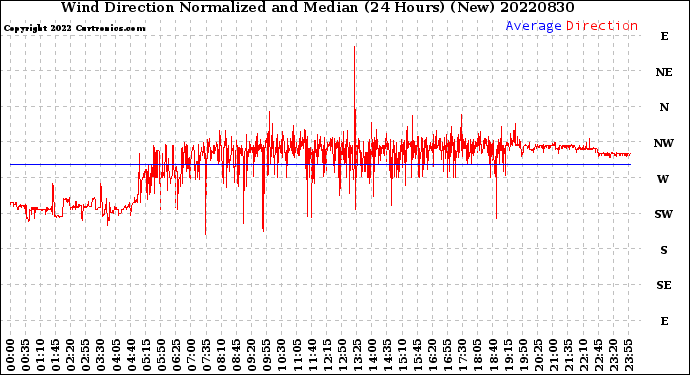690x375 pixels.
Task: Click the chart title text
Action: (x=317, y=7)
